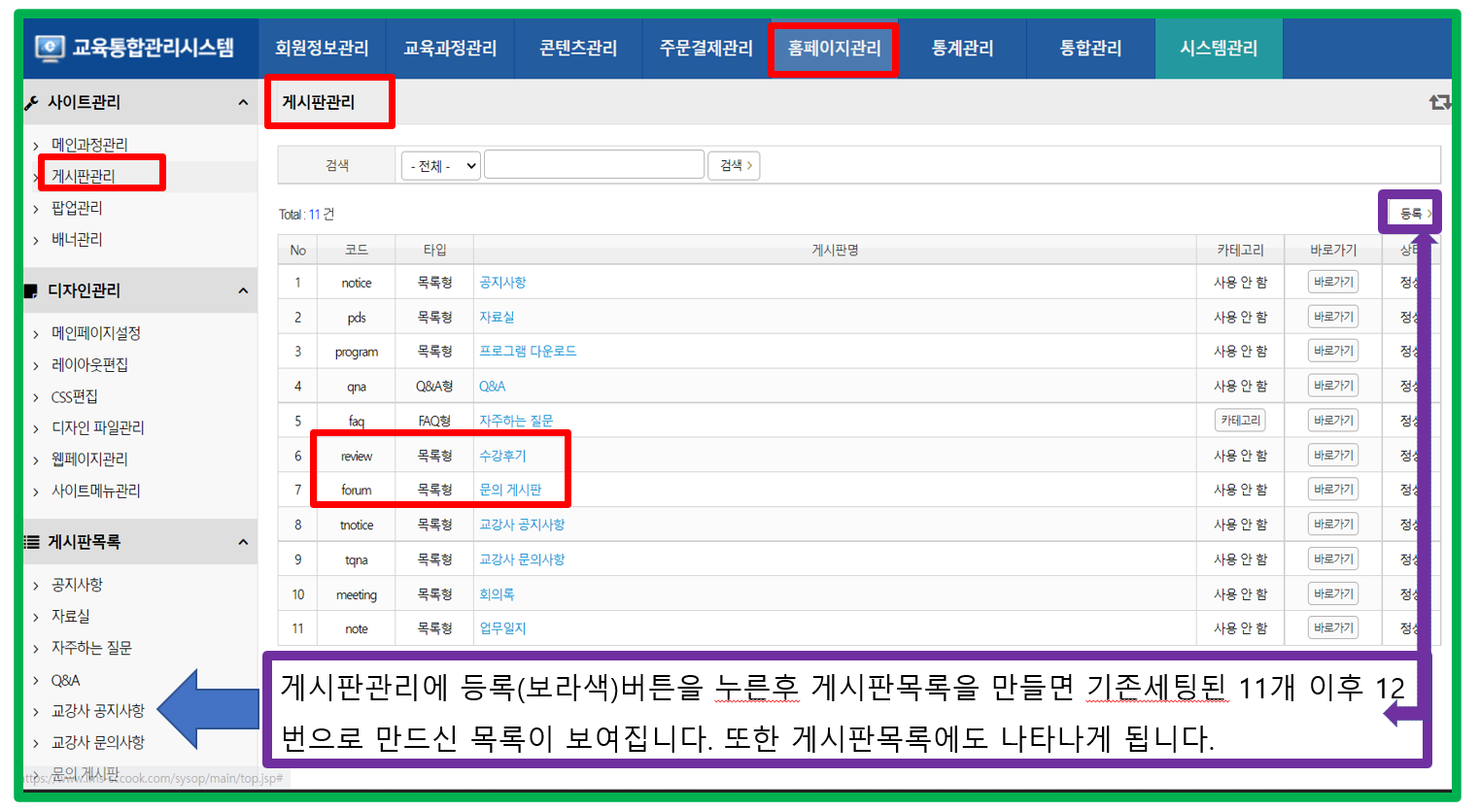Collapse the 디자인관리 section chevron
The image size is (1479, 812).
point(243,290)
